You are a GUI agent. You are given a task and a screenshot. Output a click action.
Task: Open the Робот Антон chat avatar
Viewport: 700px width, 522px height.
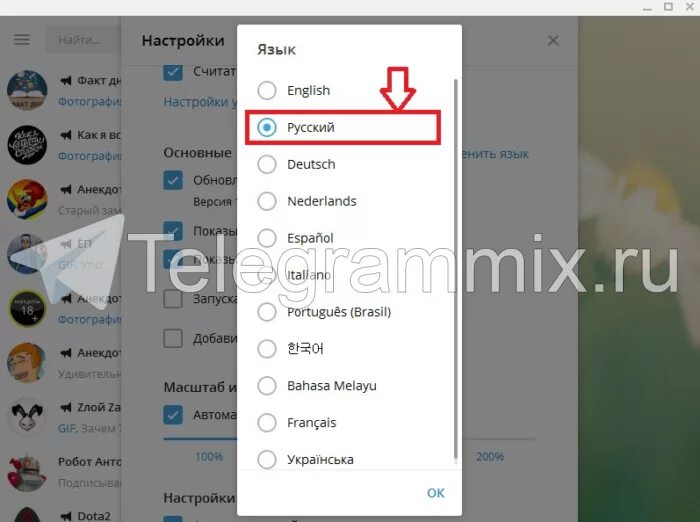coord(27,472)
